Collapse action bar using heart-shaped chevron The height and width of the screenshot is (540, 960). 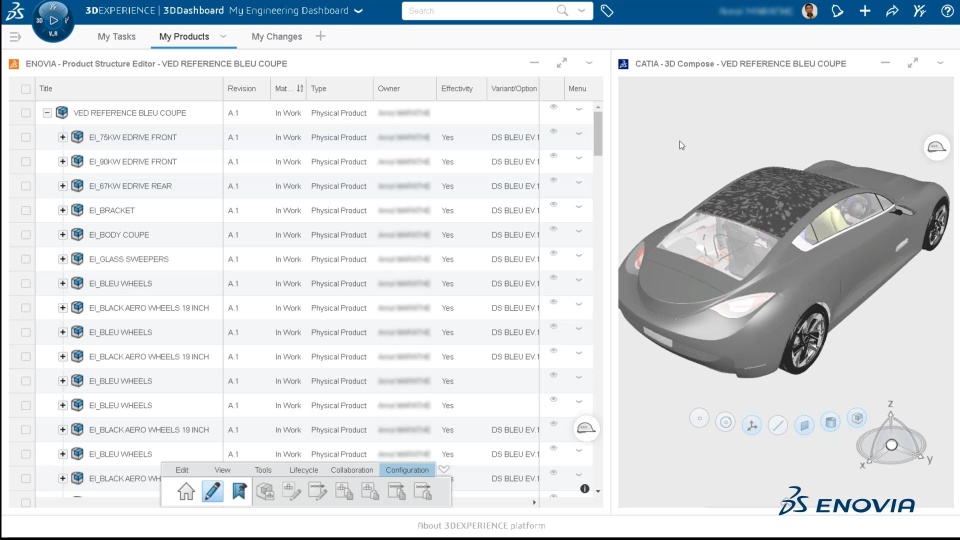tap(444, 470)
